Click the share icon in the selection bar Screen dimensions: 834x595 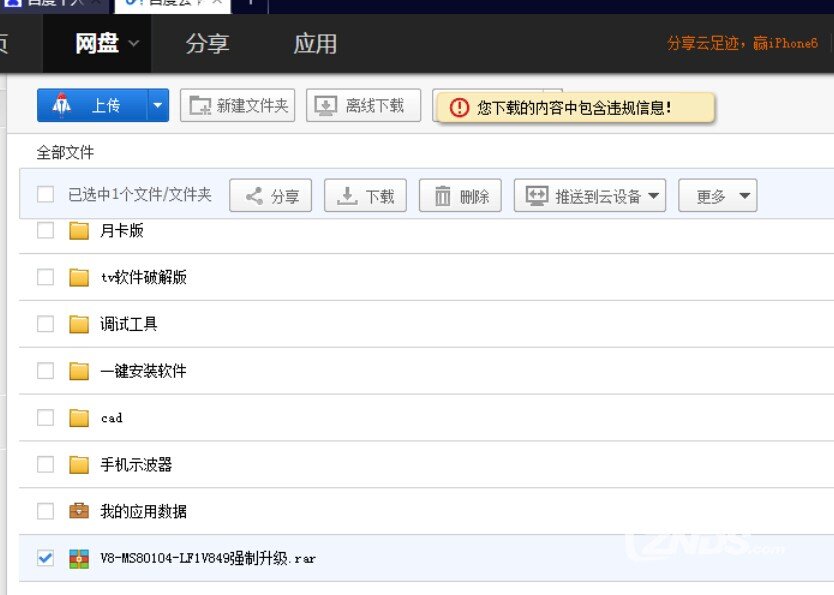click(254, 196)
